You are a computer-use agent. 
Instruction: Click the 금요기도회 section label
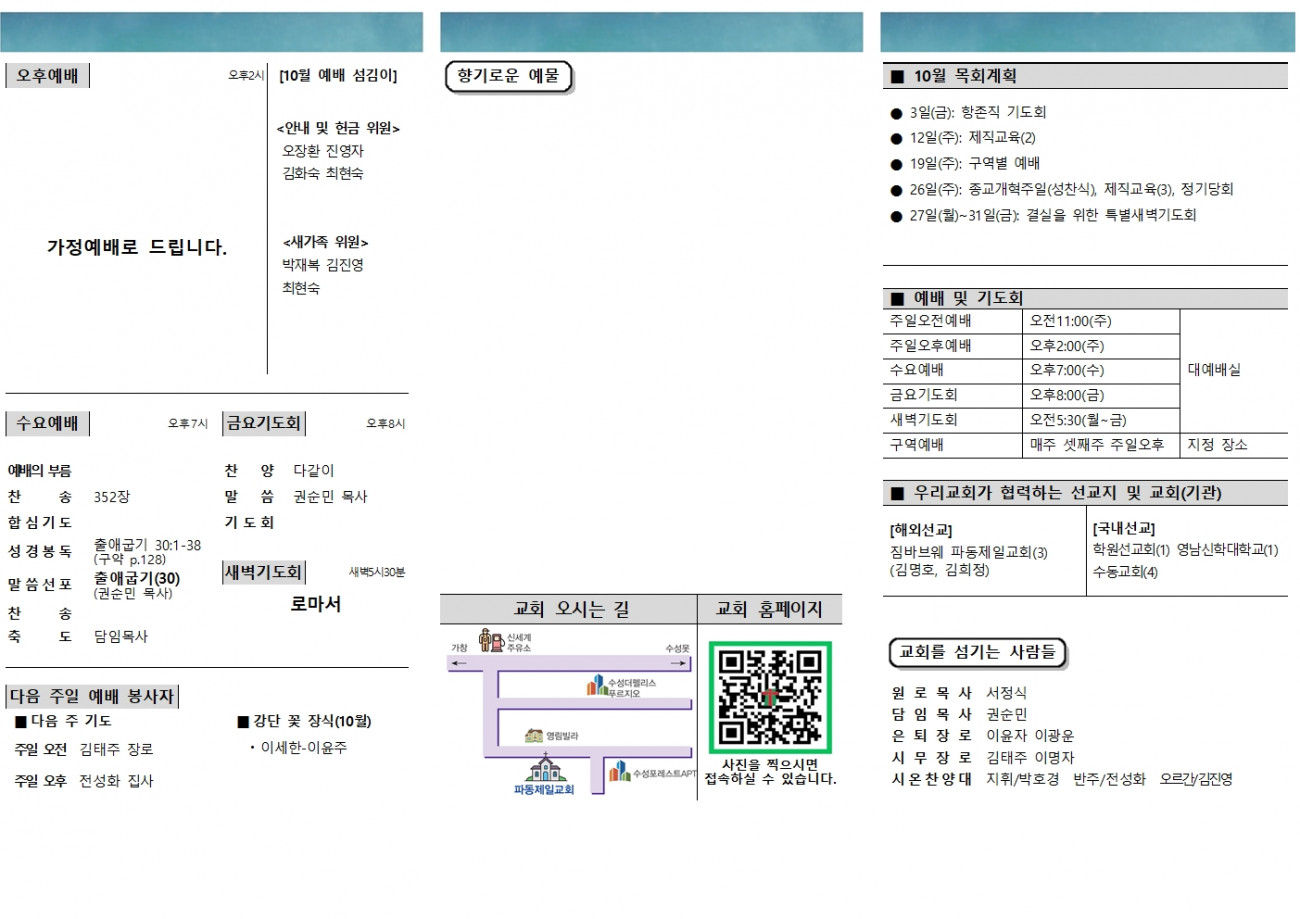pos(264,423)
